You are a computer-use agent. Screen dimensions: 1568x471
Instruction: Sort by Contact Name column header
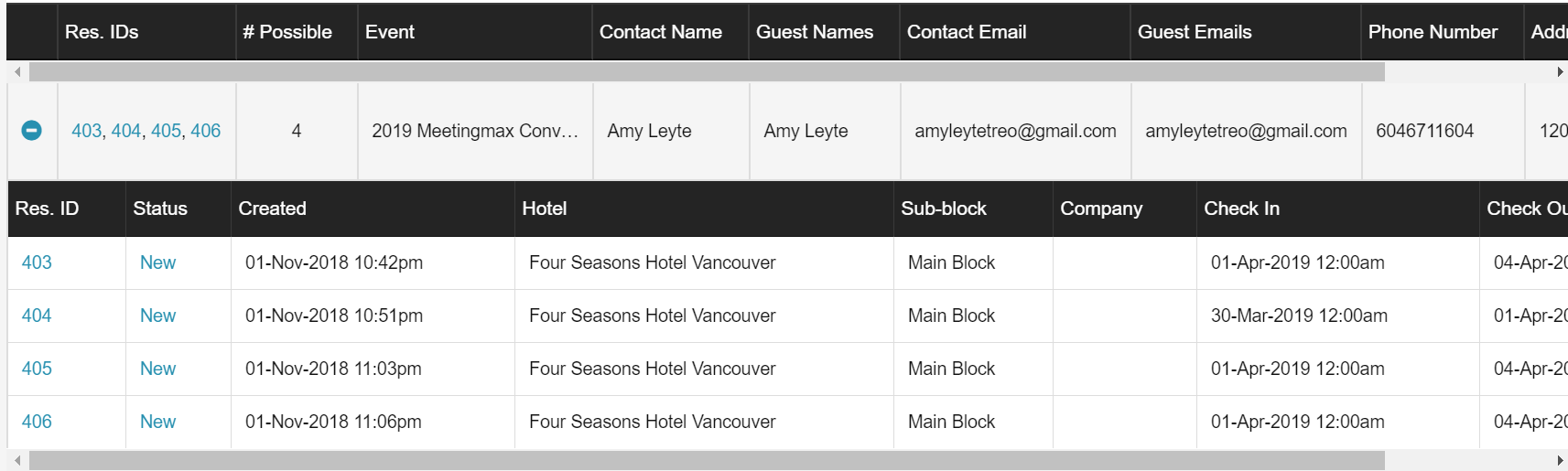660,32
